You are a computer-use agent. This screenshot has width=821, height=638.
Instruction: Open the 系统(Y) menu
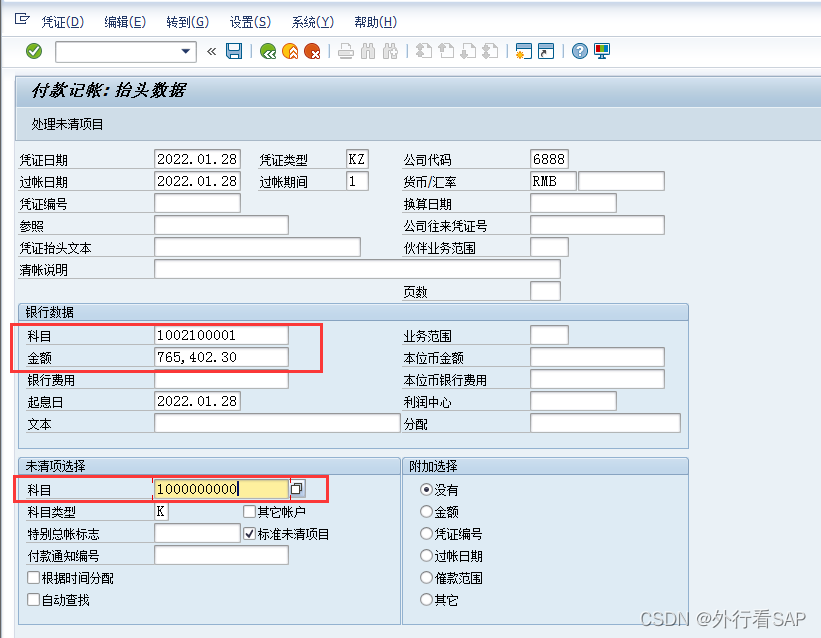[x=313, y=22]
